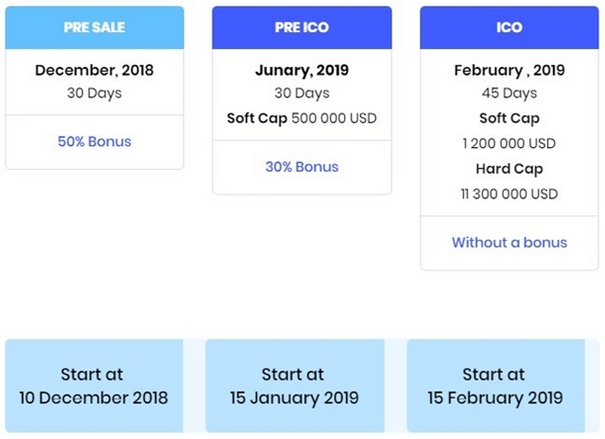This screenshot has width=605, height=439.
Task: Select the Without a bonus link
Action: click(509, 242)
